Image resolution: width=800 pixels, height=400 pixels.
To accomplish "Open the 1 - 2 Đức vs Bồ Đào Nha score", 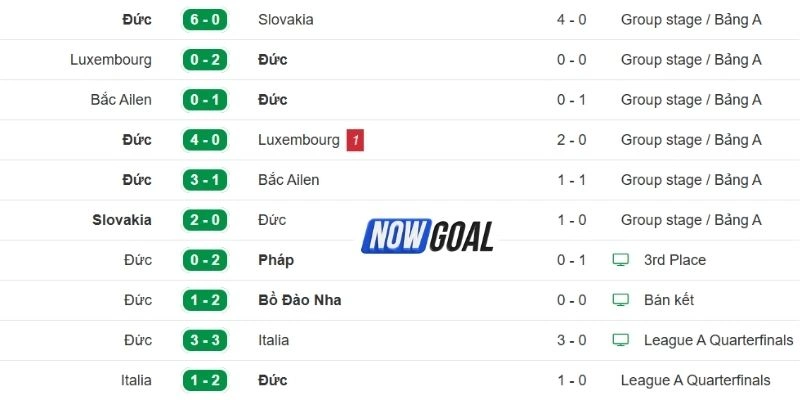I will click(x=205, y=300).
